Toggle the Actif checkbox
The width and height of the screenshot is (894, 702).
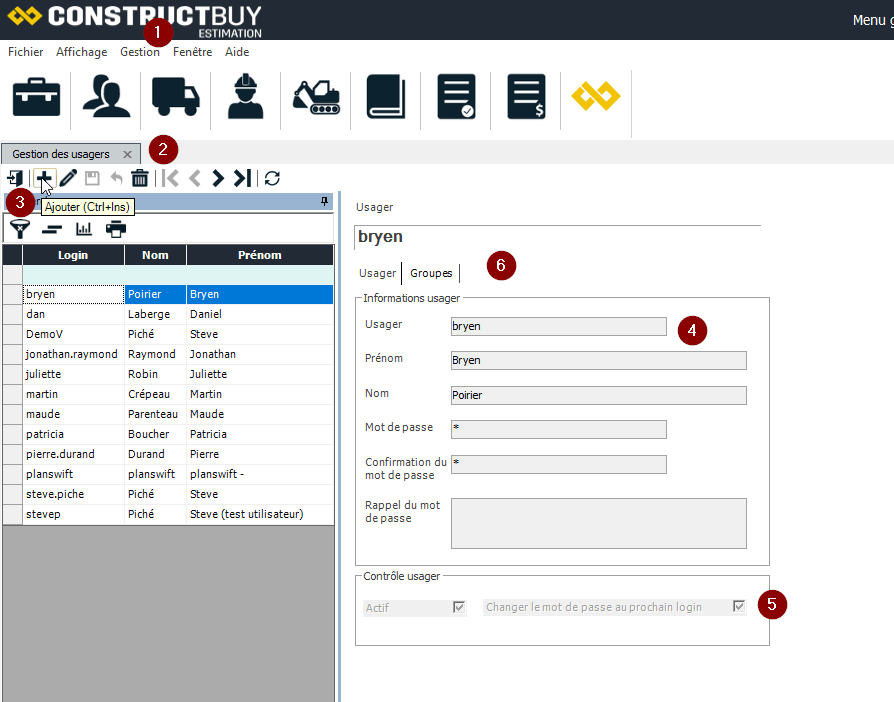click(459, 607)
